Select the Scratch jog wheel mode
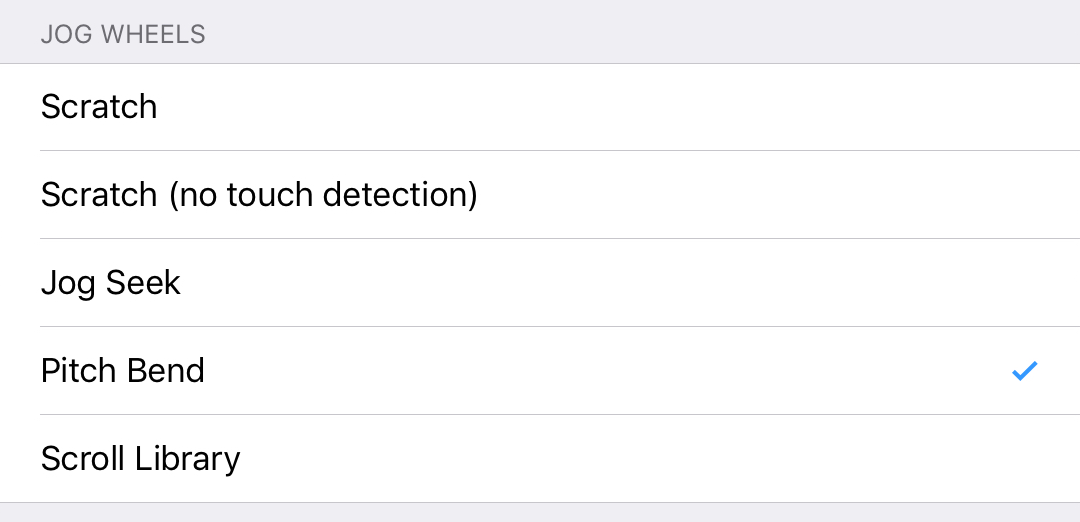The width and height of the screenshot is (1080, 522). [540, 107]
